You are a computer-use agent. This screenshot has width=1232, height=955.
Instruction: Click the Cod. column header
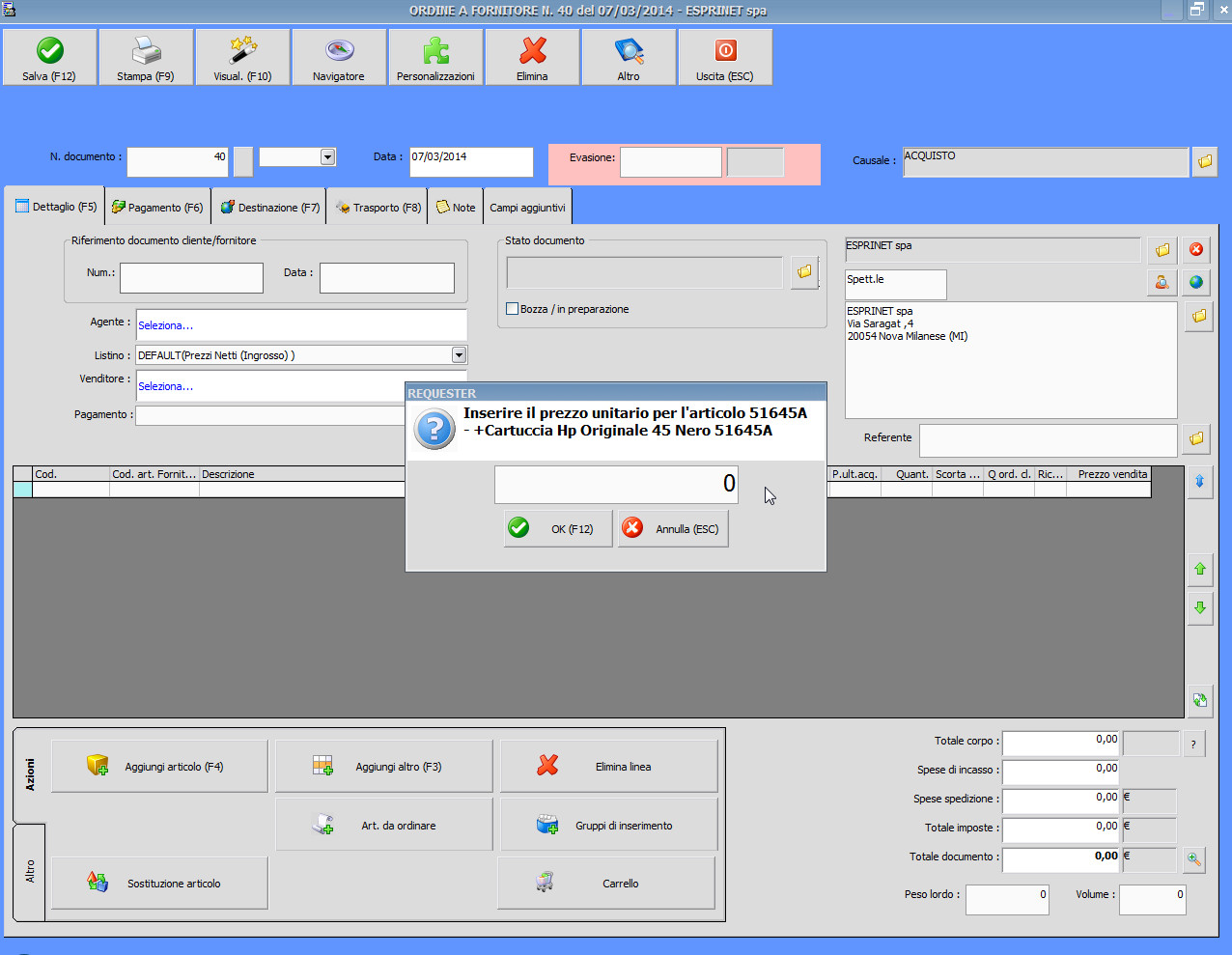(71, 474)
